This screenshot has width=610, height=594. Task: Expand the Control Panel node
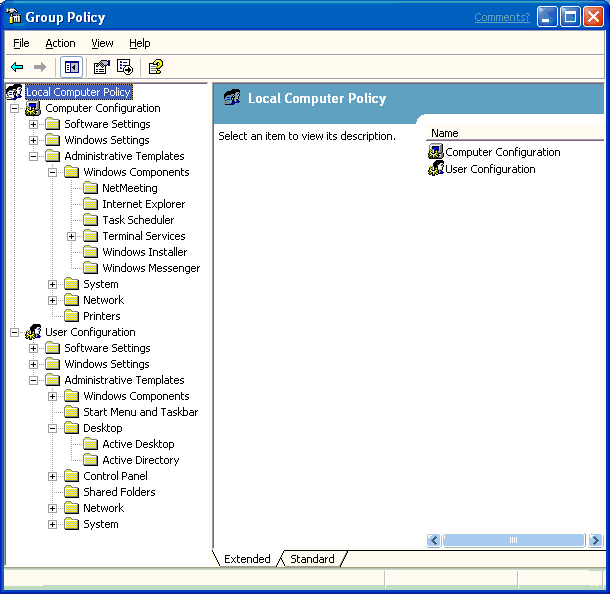pyautogui.click(x=53, y=477)
